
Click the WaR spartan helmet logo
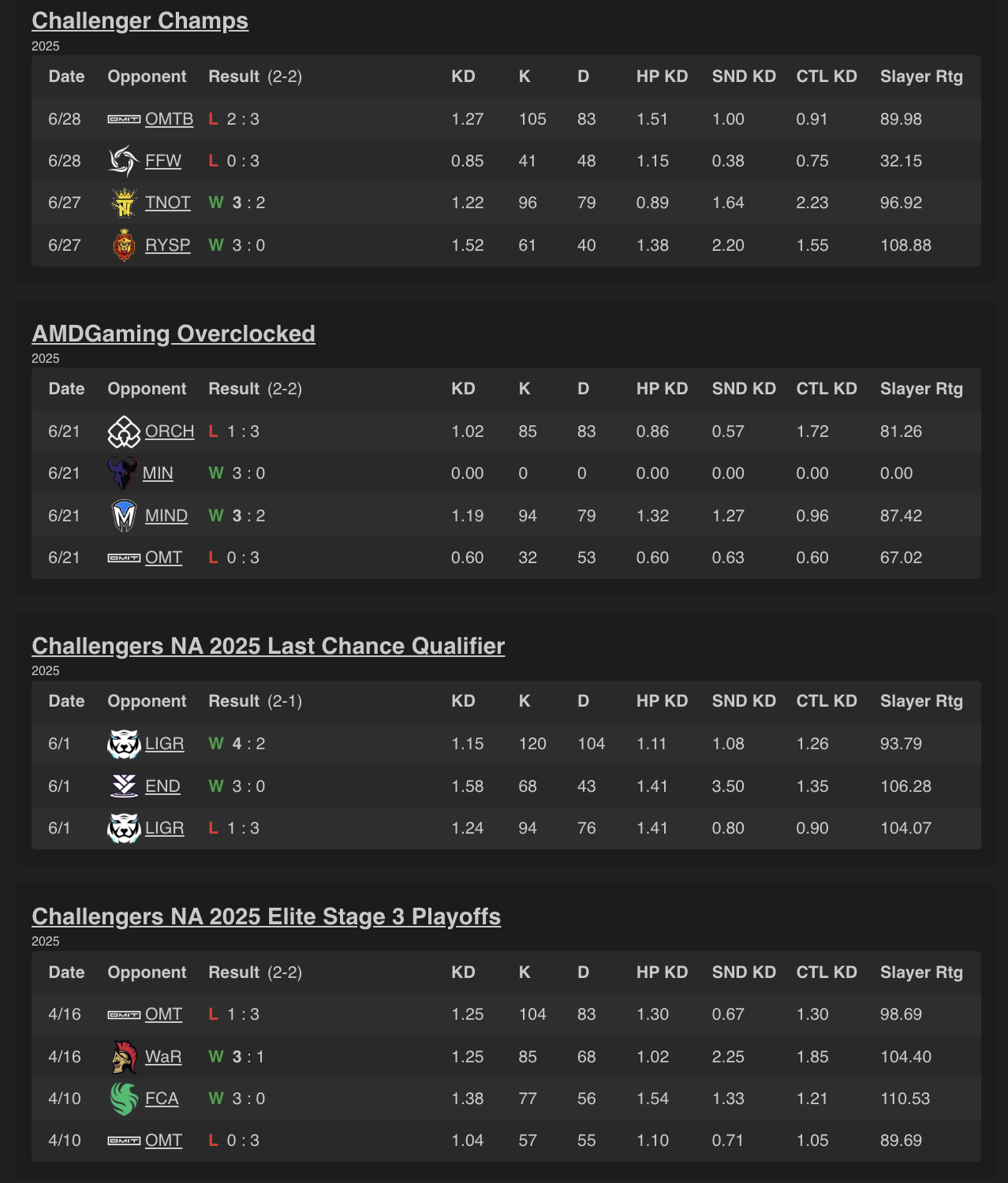tap(124, 1057)
